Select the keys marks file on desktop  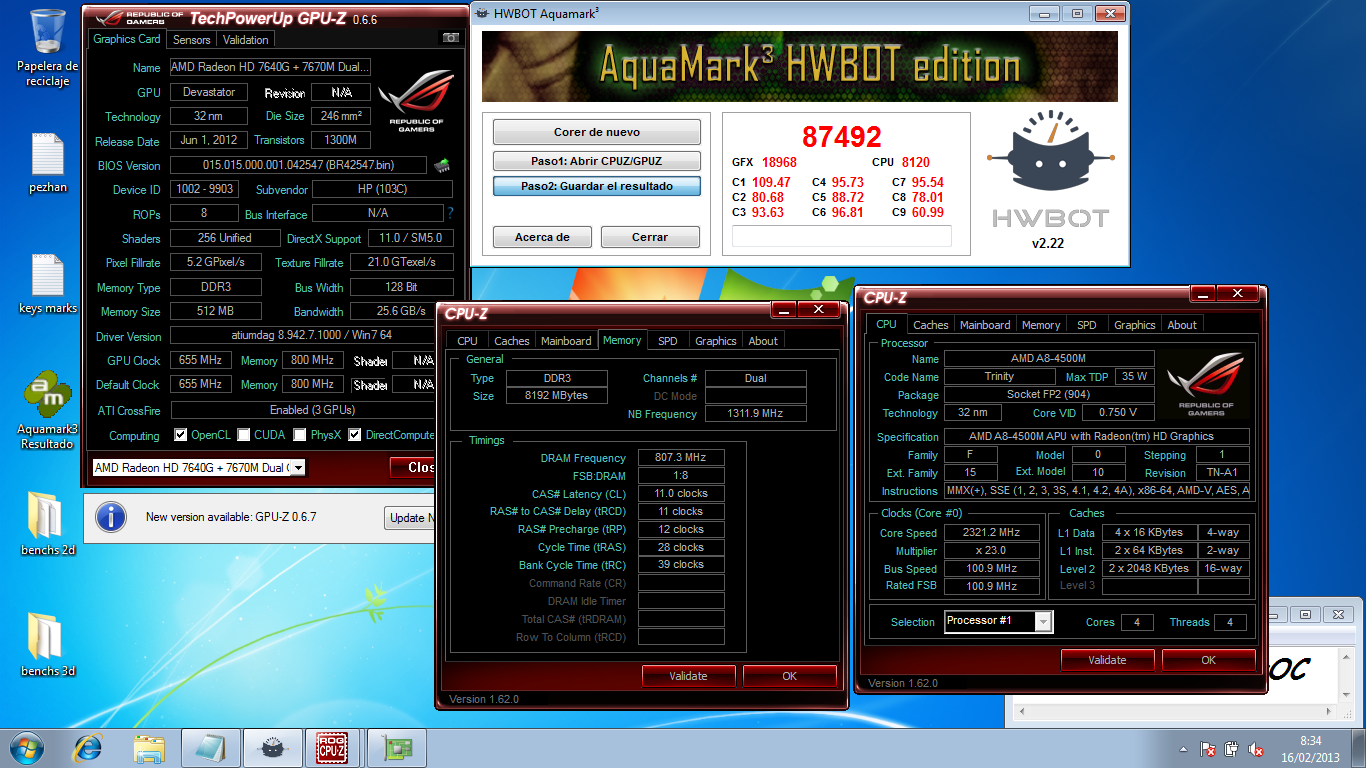click(x=47, y=284)
